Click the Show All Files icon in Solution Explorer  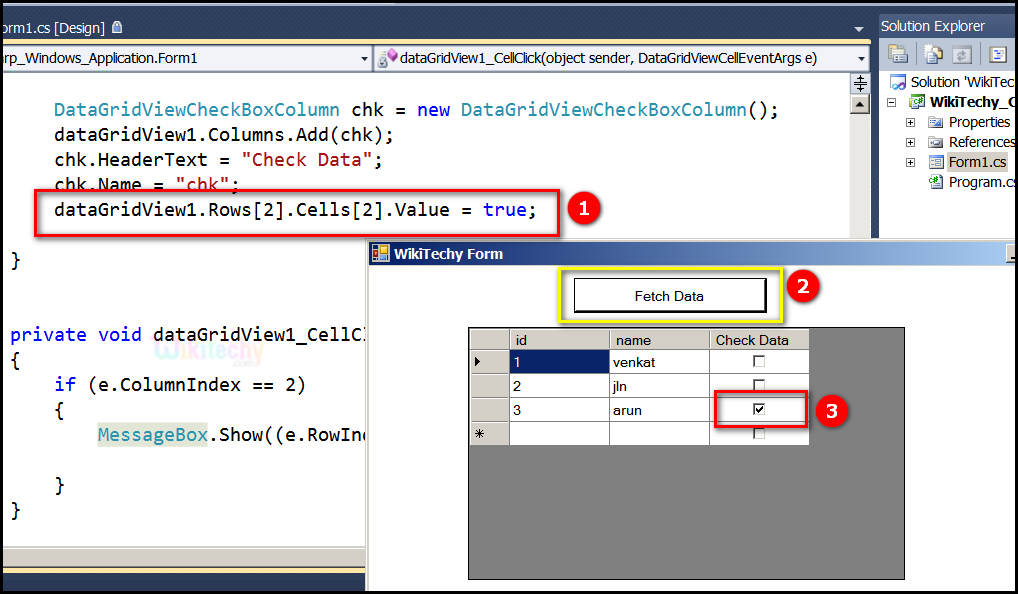pyautogui.click(x=931, y=54)
